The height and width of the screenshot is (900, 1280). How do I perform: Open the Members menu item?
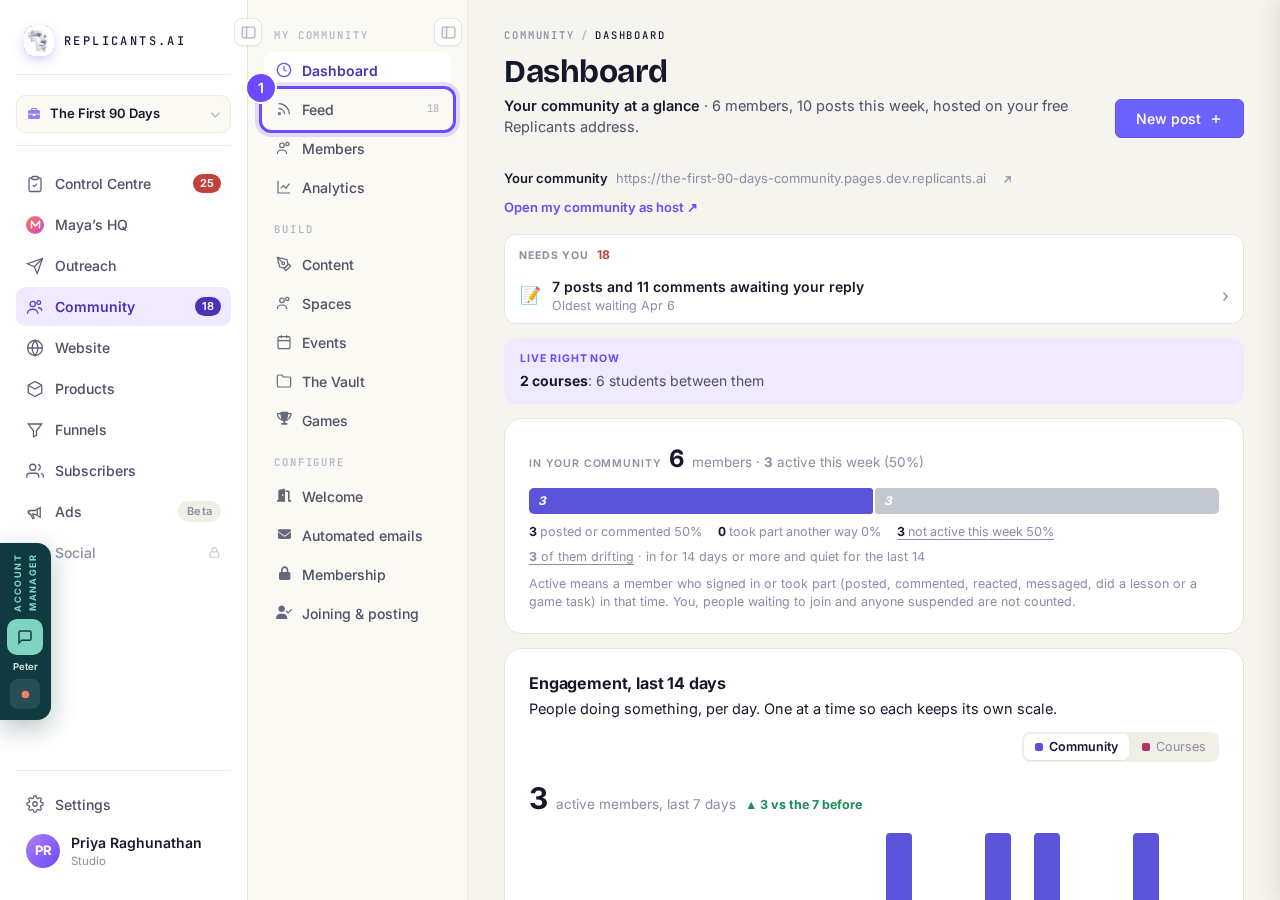click(358, 149)
